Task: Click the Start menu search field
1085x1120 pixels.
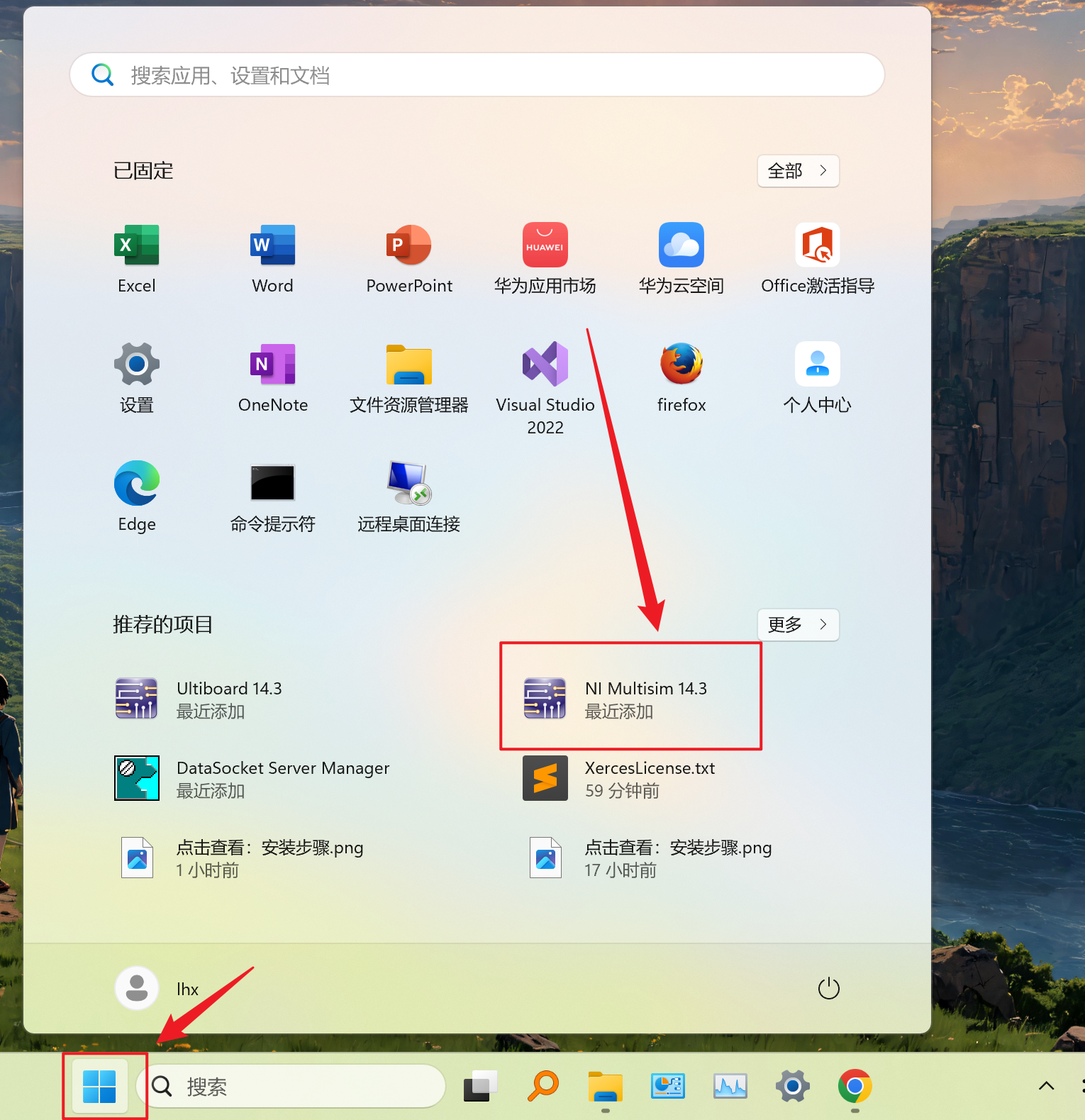Action: click(477, 74)
